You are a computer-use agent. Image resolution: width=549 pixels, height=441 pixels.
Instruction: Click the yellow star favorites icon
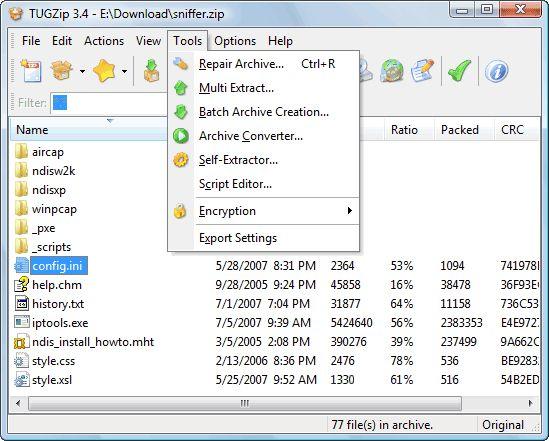click(x=104, y=71)
